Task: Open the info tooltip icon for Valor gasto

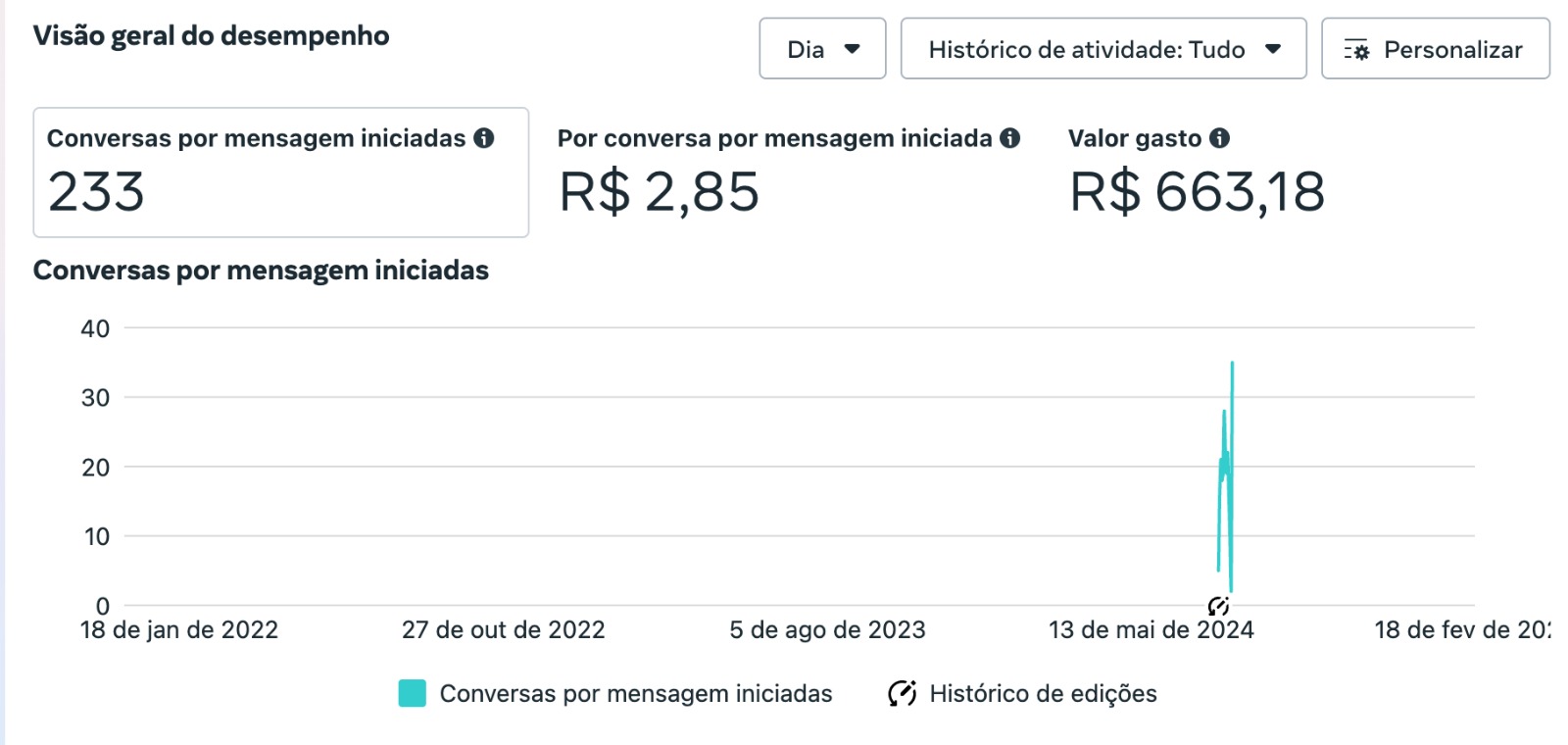Action: [1219, 138]
